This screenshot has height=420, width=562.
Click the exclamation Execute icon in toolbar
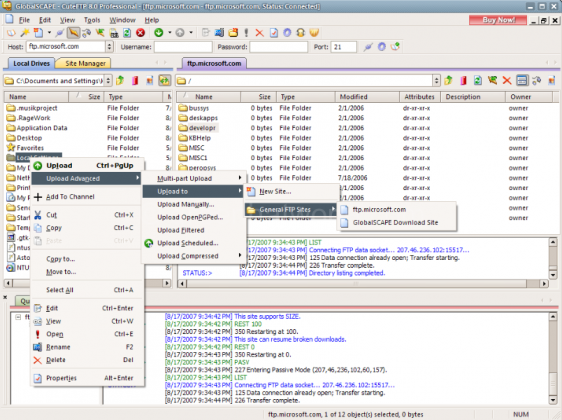246,33
